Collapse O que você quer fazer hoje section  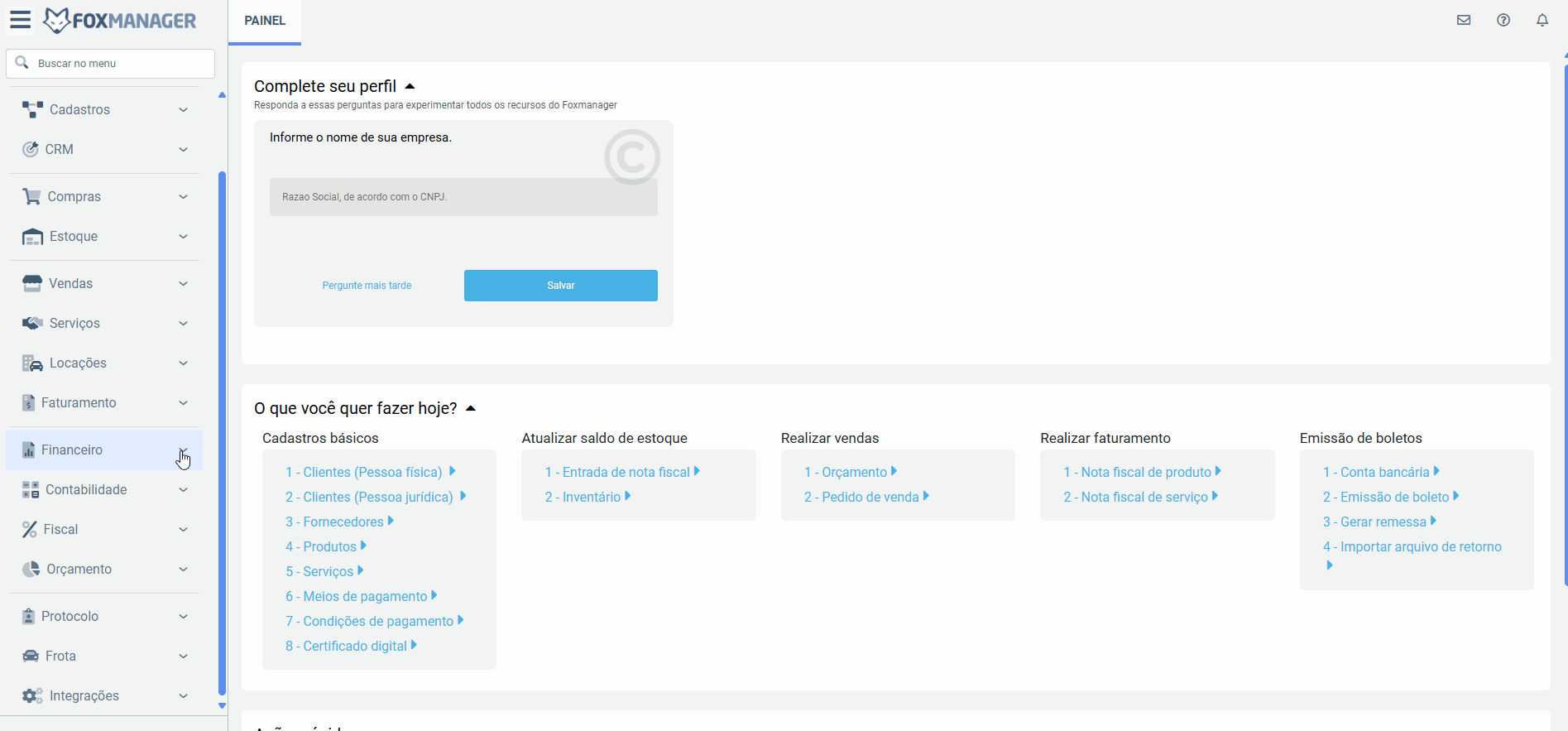(471, 408)
